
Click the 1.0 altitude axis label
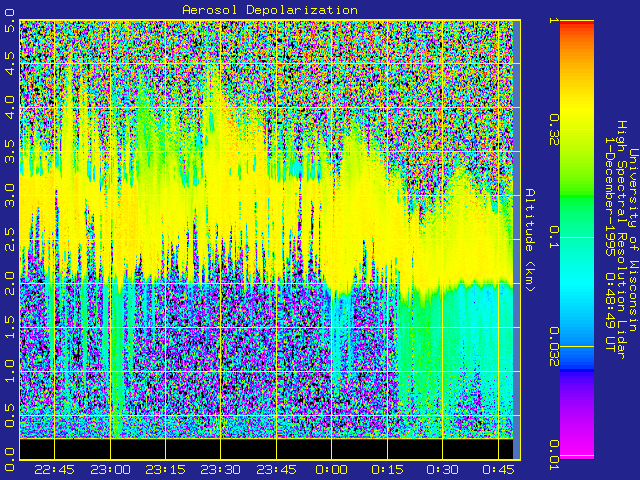(9, 372)
